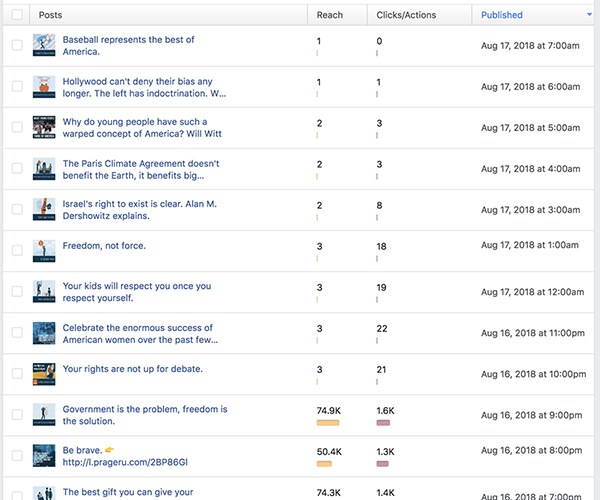Click the Reach column header

pos(329,15)
